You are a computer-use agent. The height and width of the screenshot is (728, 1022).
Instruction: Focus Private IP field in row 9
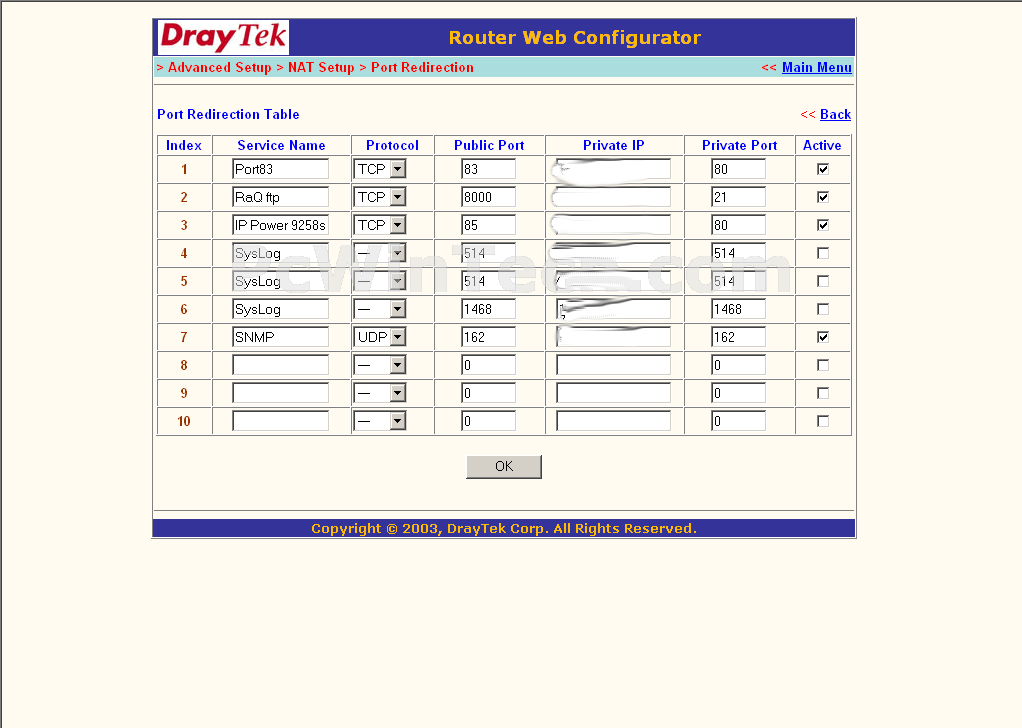tap(613, 393)
